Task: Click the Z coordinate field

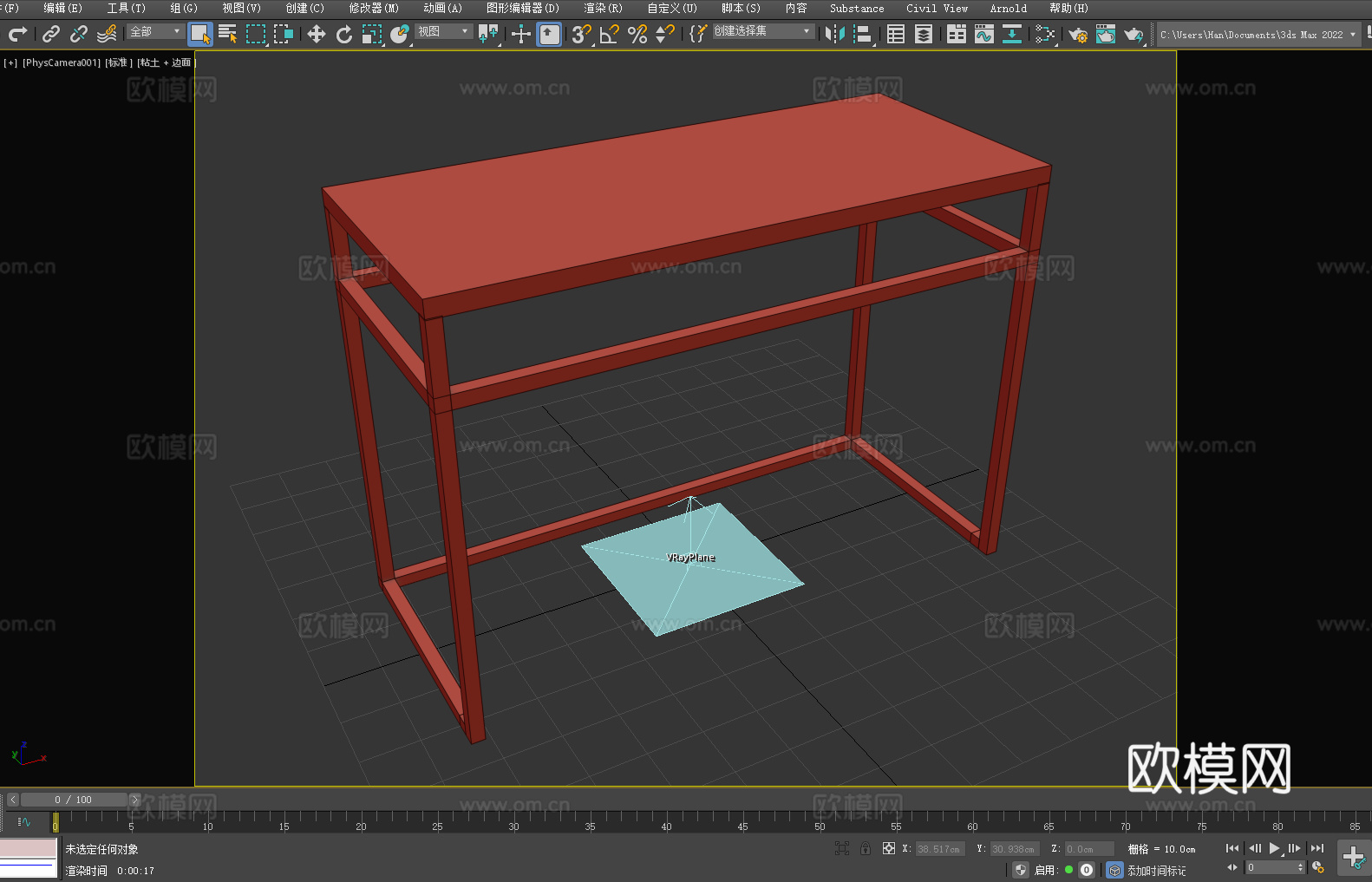Action: (x=1089, y=849)
